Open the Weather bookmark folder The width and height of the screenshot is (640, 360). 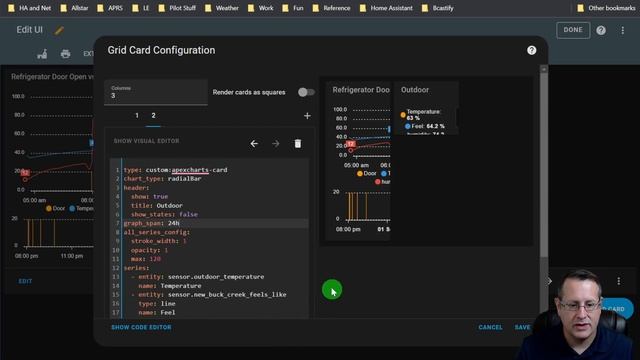[222, 8]
